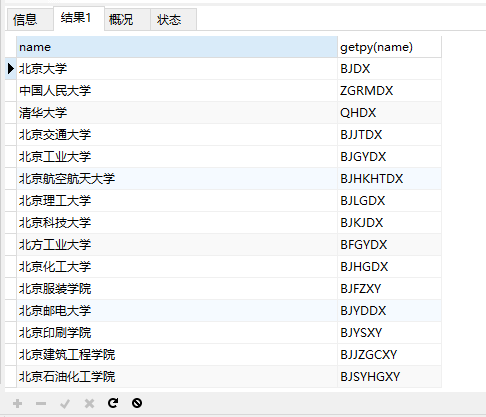Viewport: 486px width, 417px height.
Task: Select the cell 北京石油化工学院
Action: [177, 377]
